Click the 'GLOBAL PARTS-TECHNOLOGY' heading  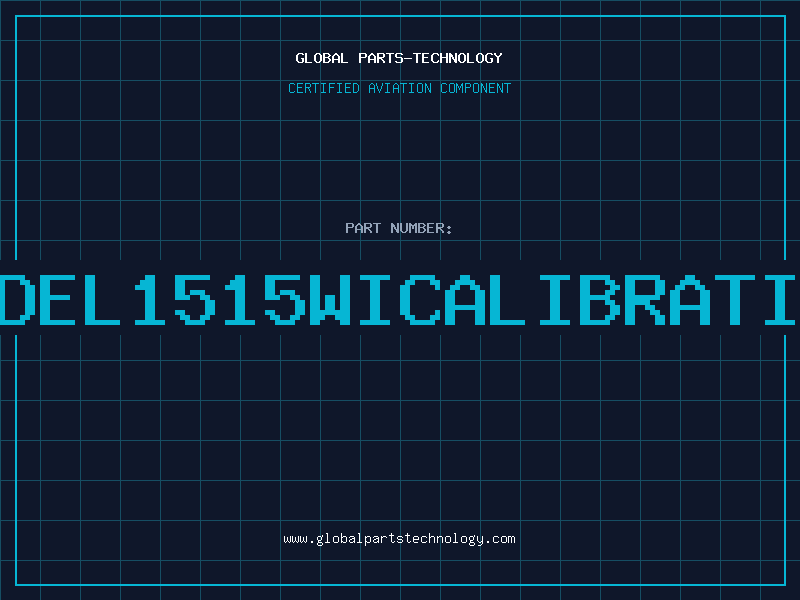click(x=399, y=58)
